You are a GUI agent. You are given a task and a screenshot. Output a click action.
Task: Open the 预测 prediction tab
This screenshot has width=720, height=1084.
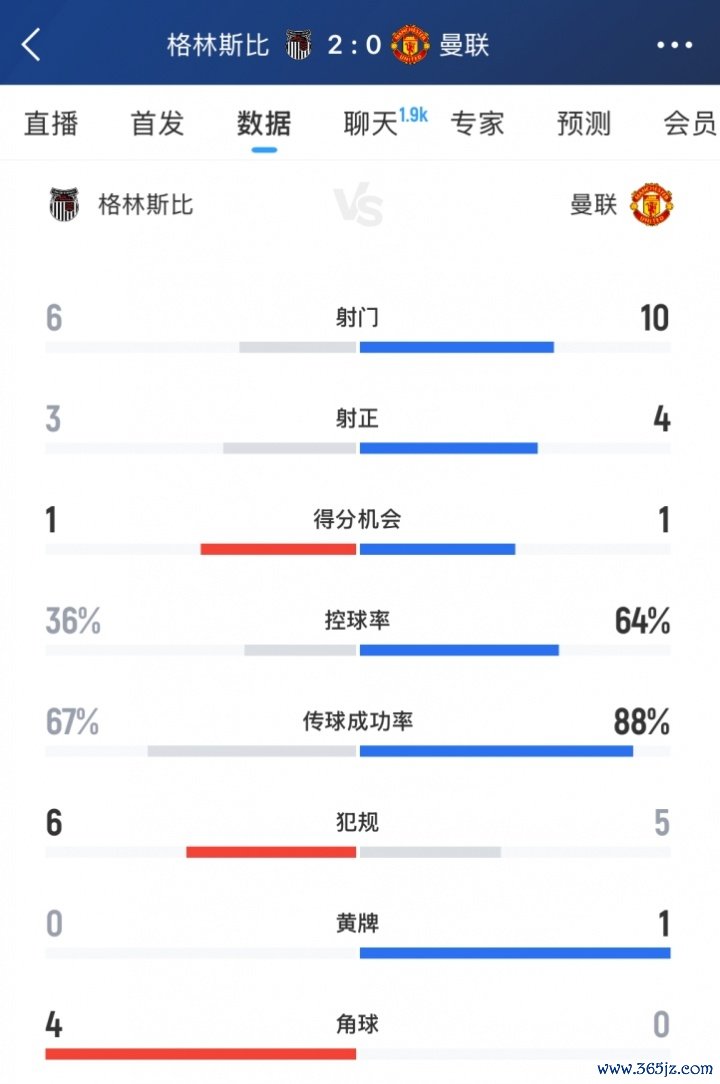coord(584,124)
